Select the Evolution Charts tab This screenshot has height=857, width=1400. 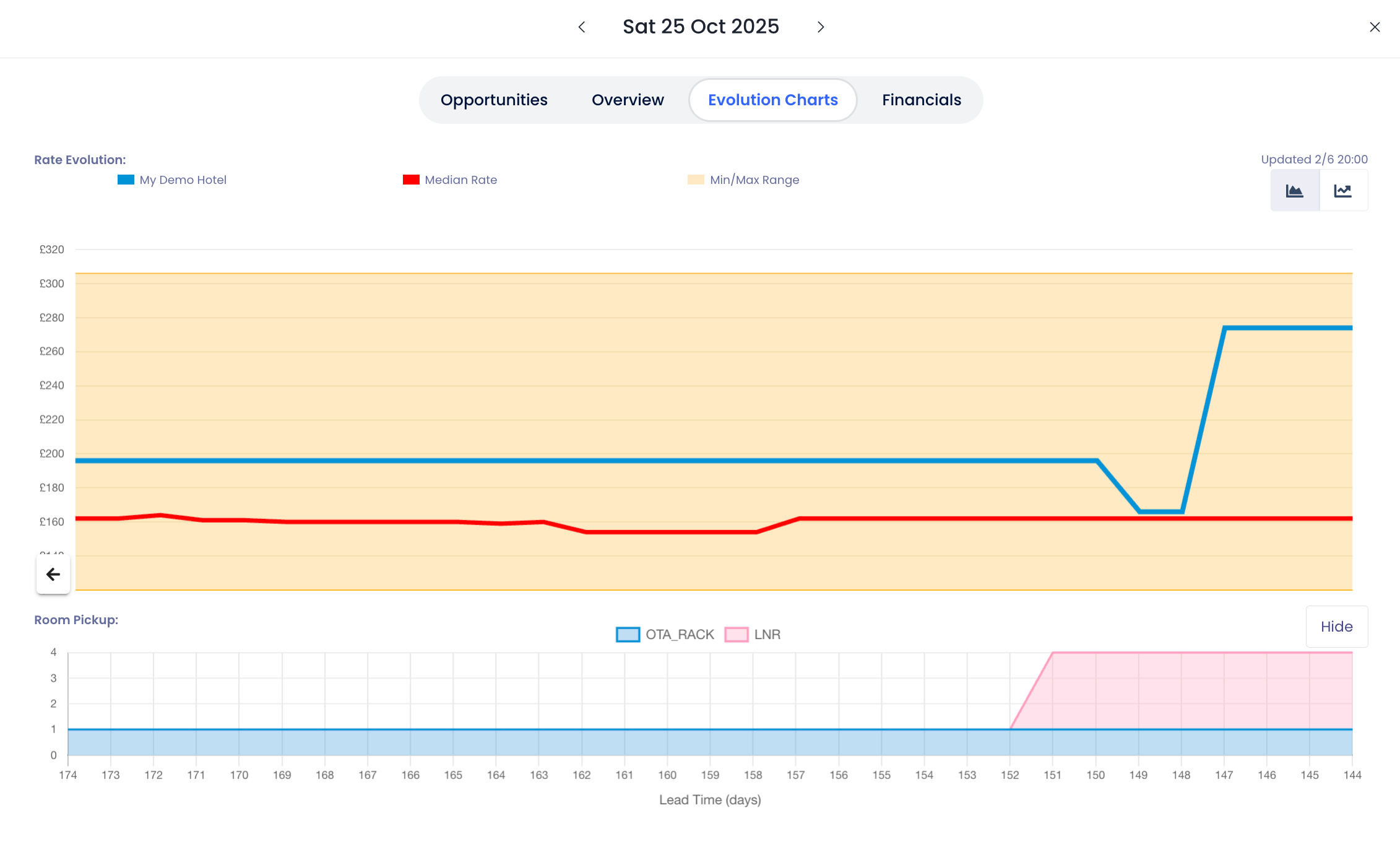pyautogui.click(x=772, y=100)
